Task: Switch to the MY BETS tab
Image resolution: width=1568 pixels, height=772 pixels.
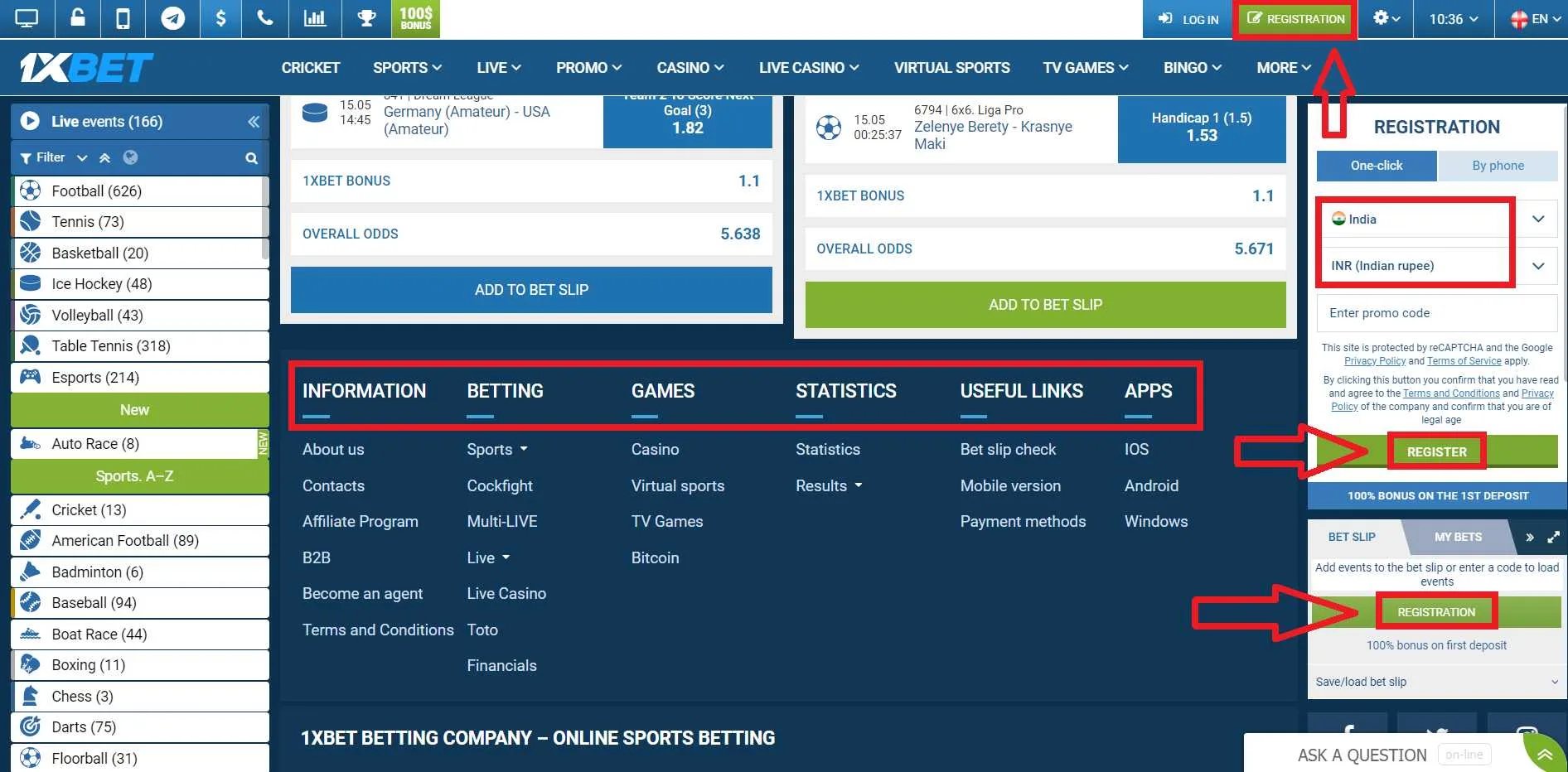Action: (x=1458, y=537)
